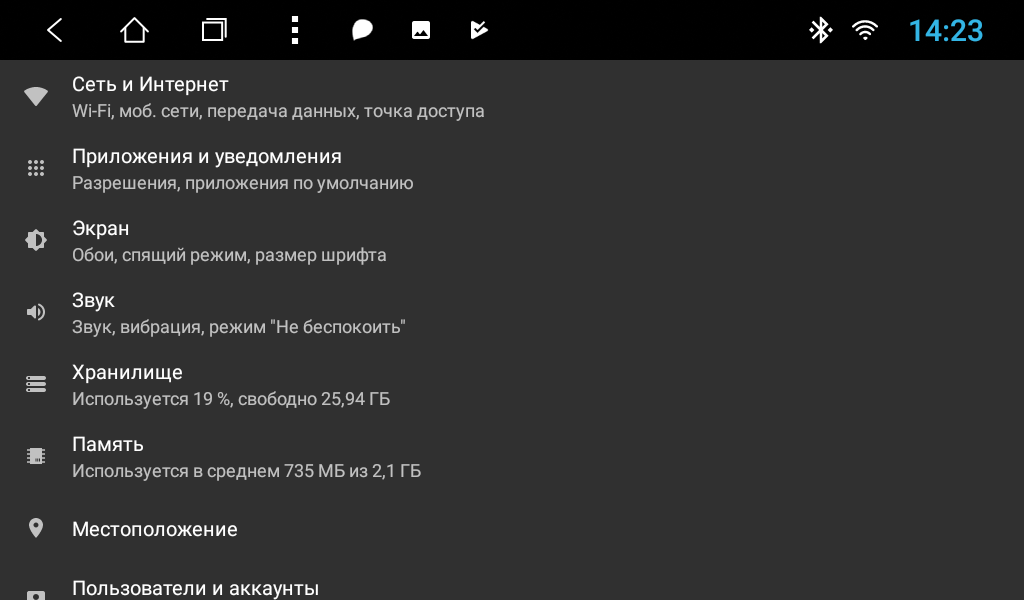Tap the Wi-Fi status icon
Viewport: 1024px width, 600px height.
[x=865, y=30]
